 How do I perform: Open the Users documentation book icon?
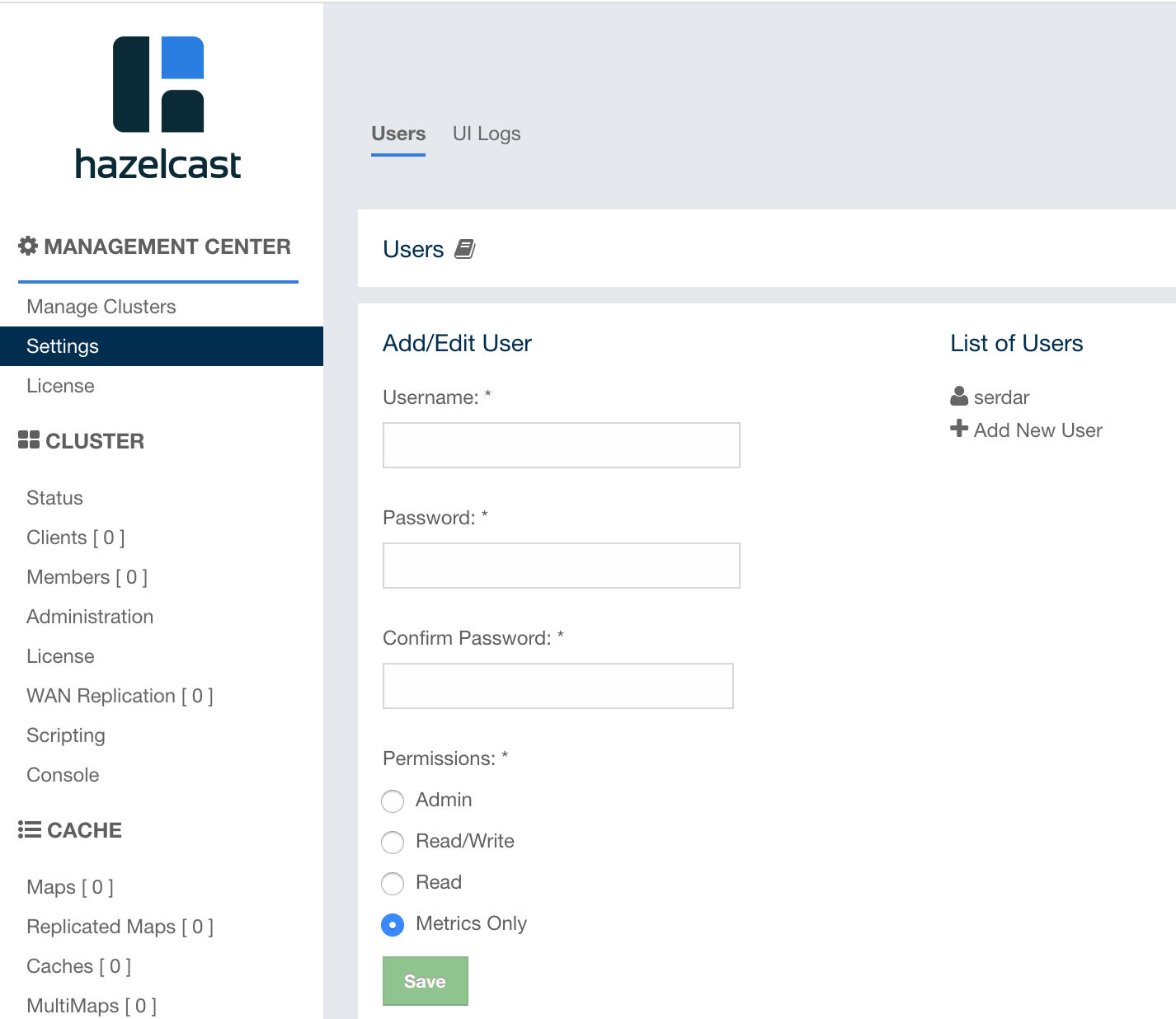(465, 249)
